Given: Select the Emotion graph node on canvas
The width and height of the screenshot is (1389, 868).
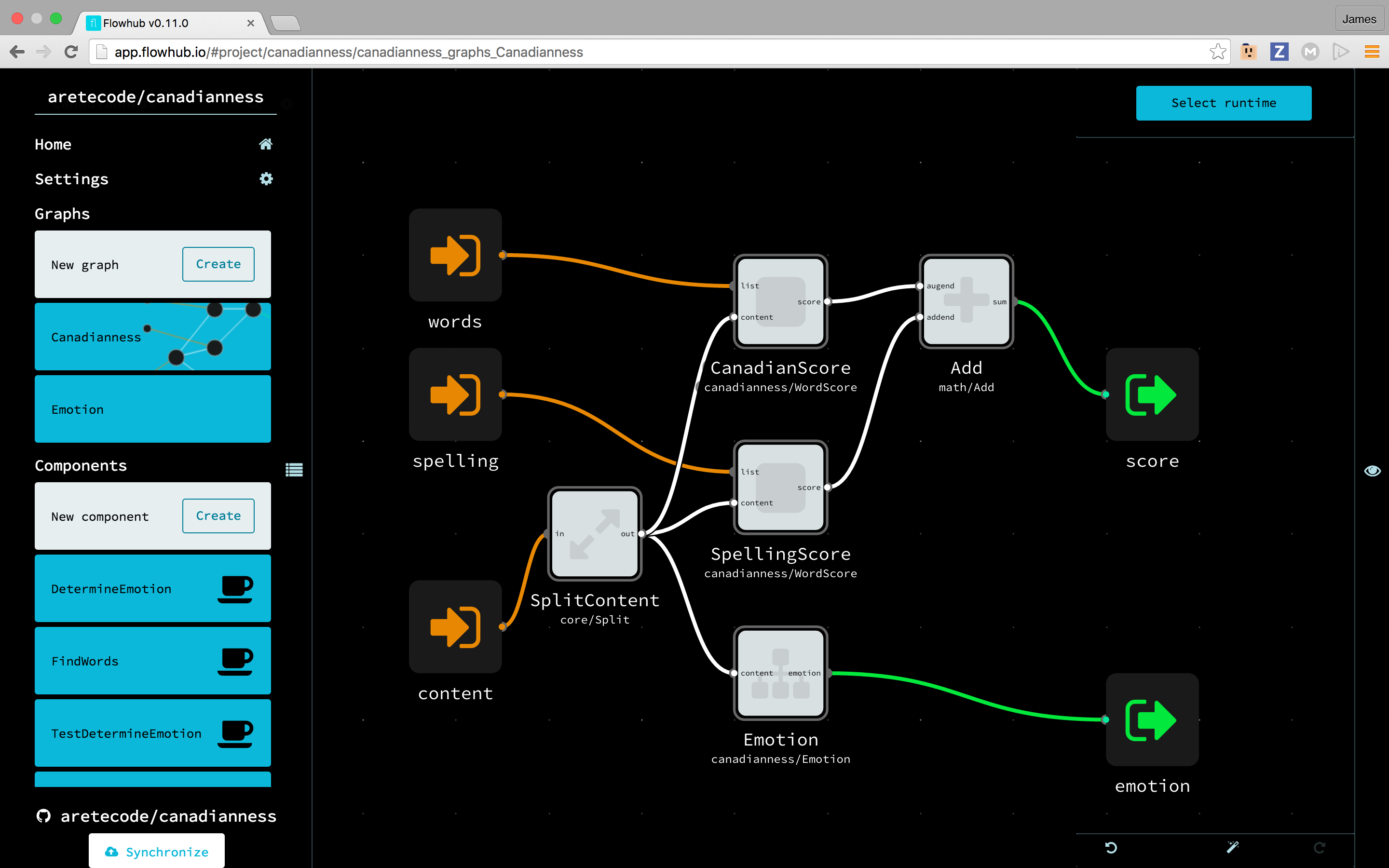Looking at the screenshot, I should [x=781, y=673].
